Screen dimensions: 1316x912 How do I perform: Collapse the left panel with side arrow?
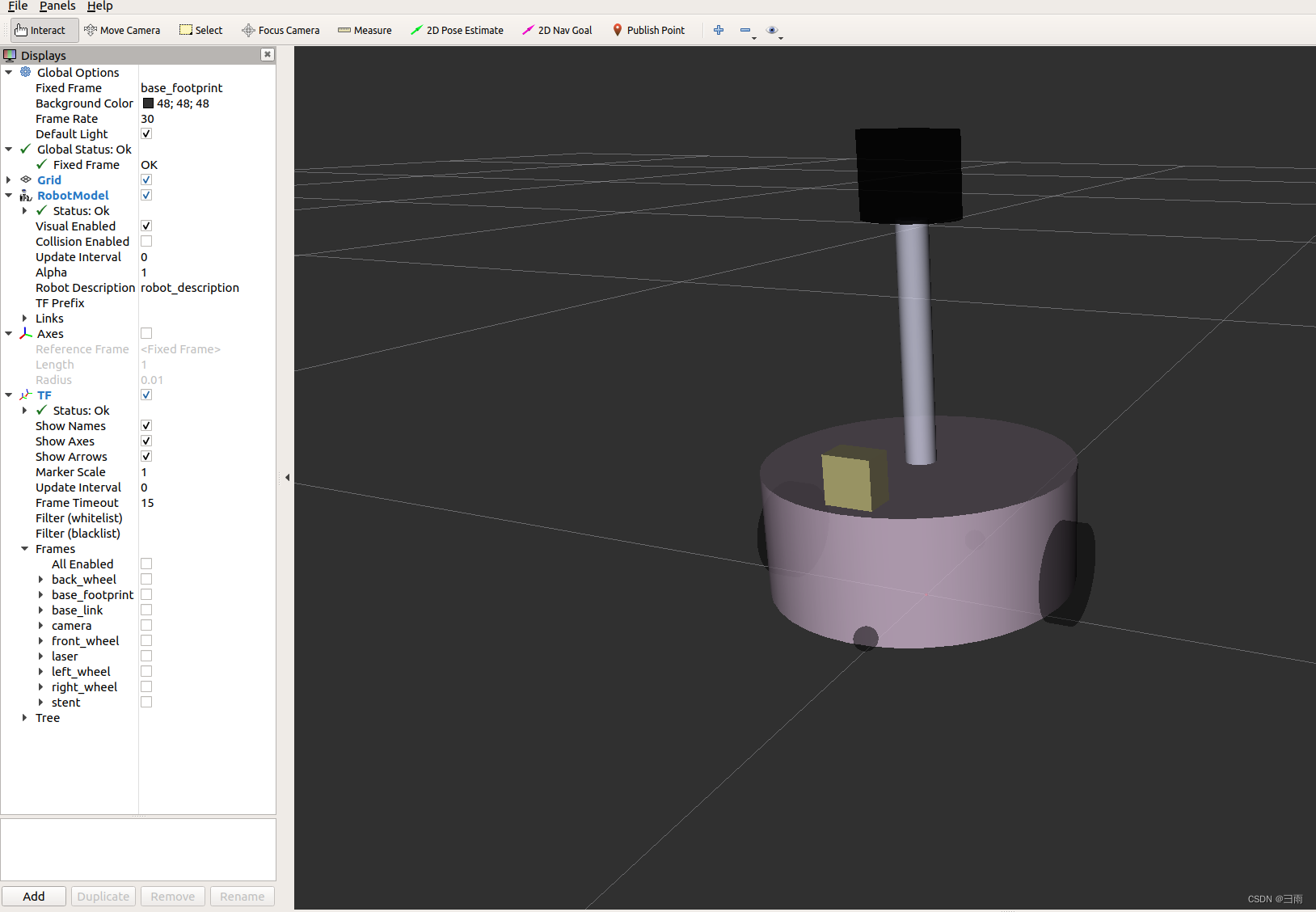click(x=287, y=477)
